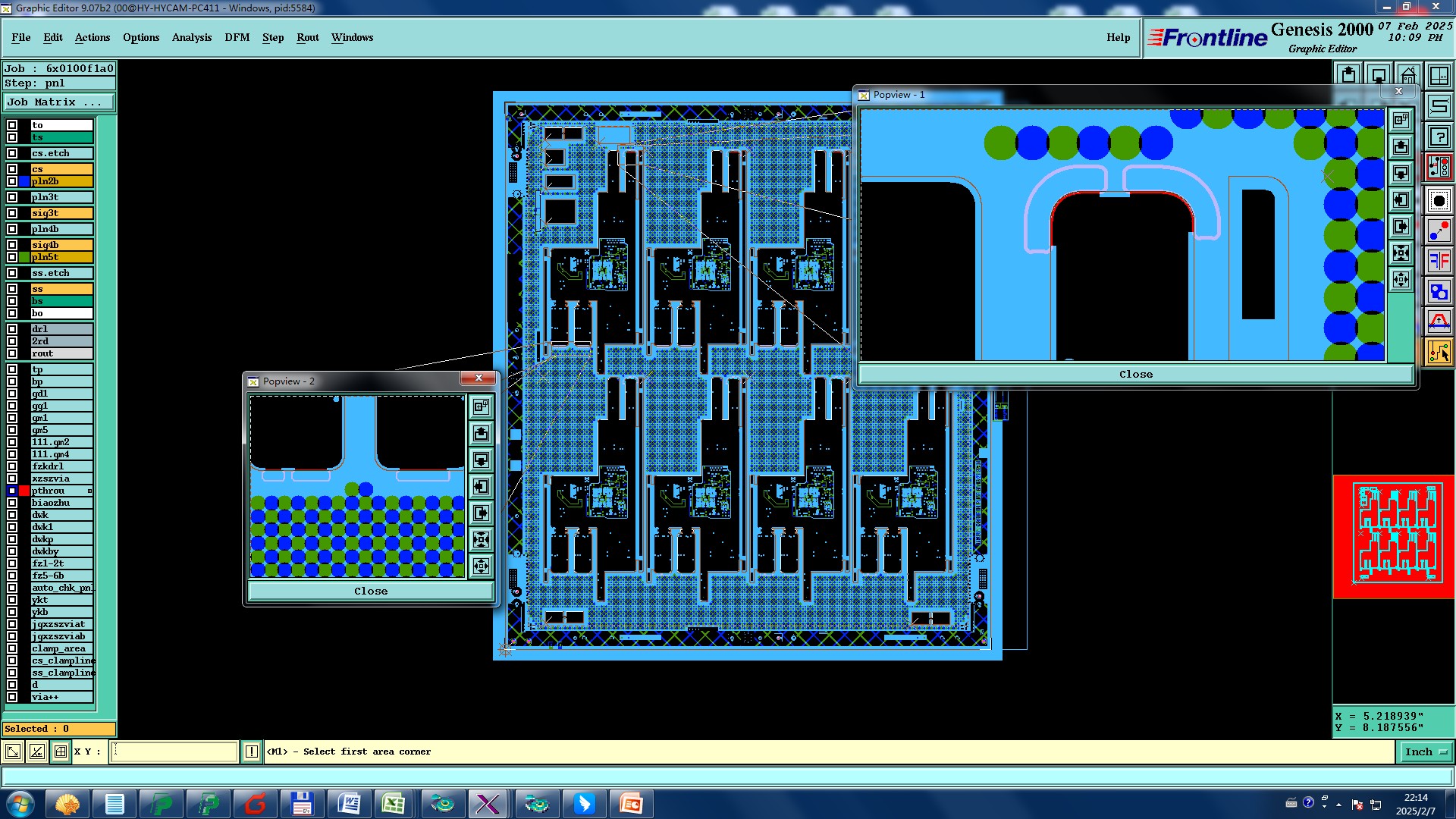Image resolution: width=1456 pixels, height=819 pixels.
Task: Click the red pthrou layer color swatch
Action: [24, 491]
